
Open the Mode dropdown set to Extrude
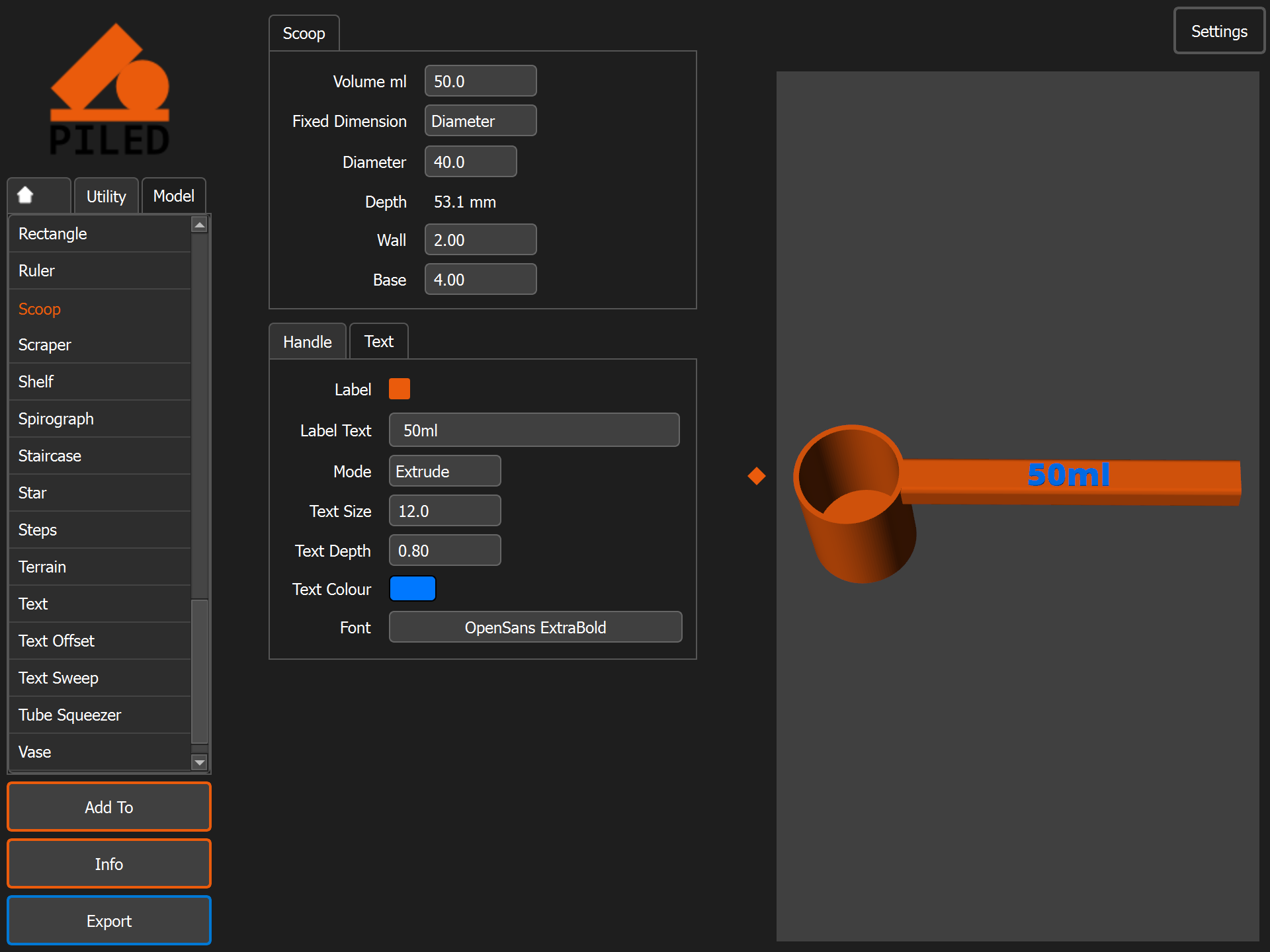(444, 471)
